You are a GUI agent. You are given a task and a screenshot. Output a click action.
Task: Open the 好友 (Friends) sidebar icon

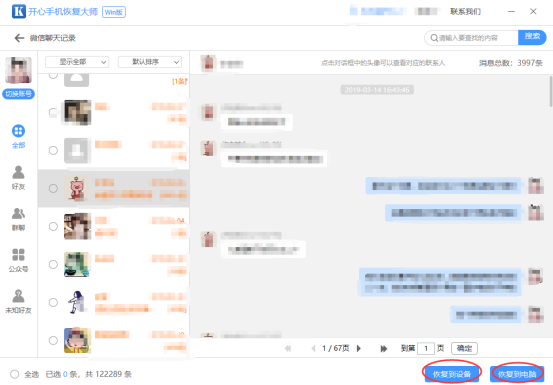(x=18, y=172)
